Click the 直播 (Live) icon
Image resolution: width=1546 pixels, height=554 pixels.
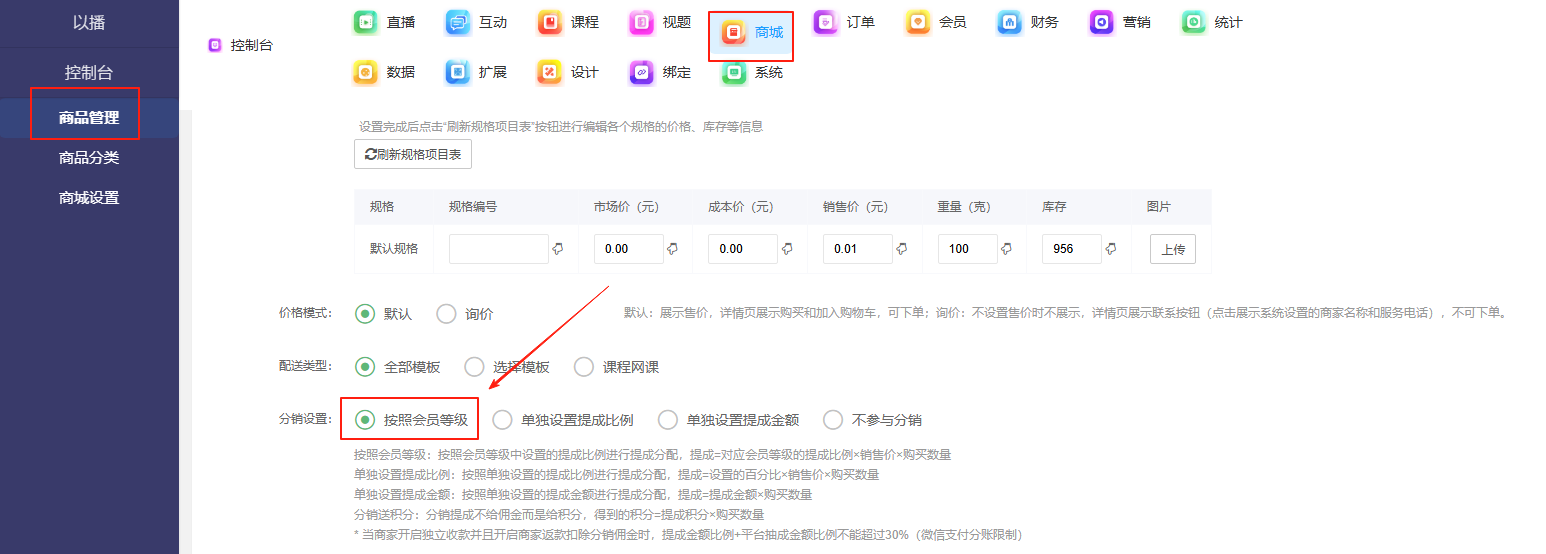(366, 22)
